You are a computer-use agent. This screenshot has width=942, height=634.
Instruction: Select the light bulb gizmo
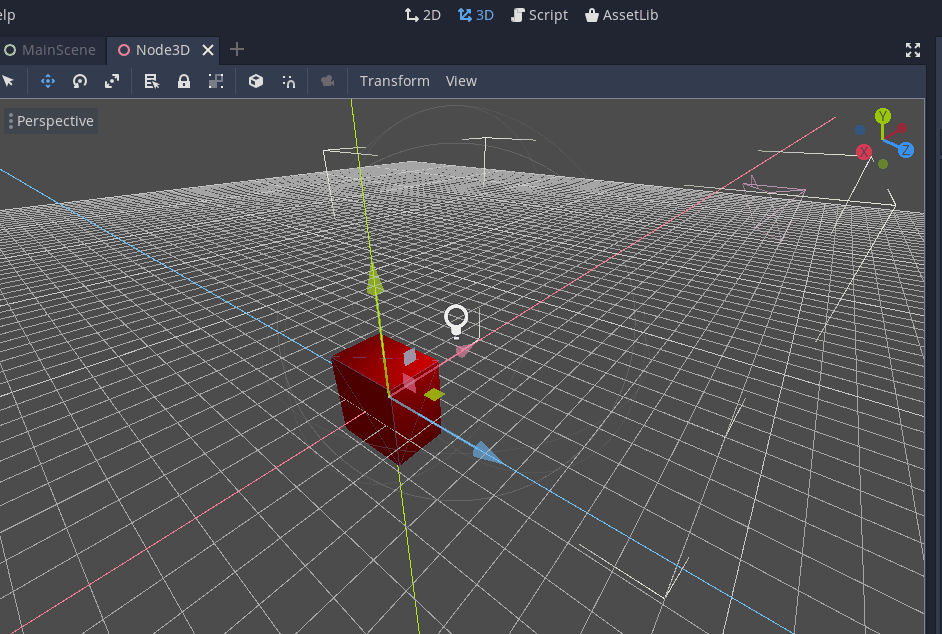pos(456,322)
